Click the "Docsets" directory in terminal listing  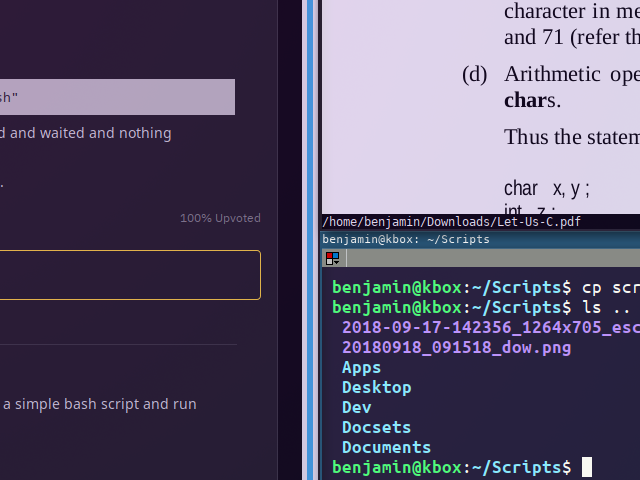[x=376, y=427]
